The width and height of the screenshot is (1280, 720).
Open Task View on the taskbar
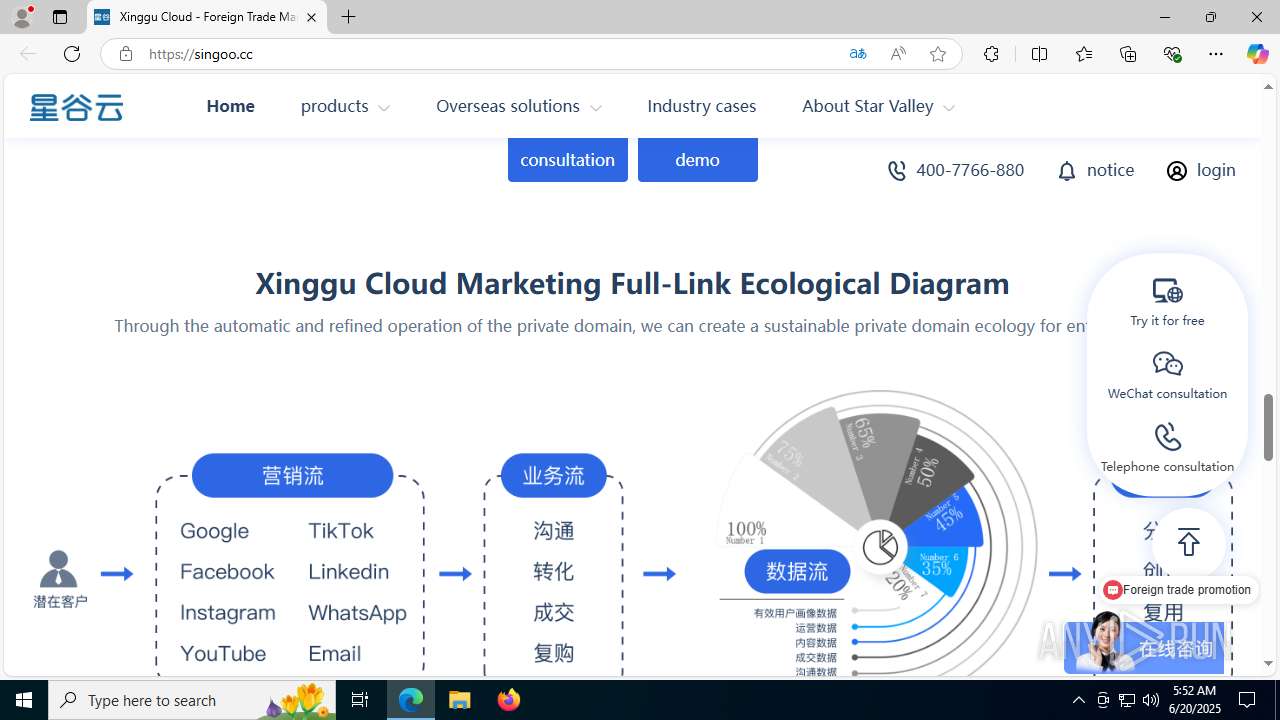pos(360,700)
